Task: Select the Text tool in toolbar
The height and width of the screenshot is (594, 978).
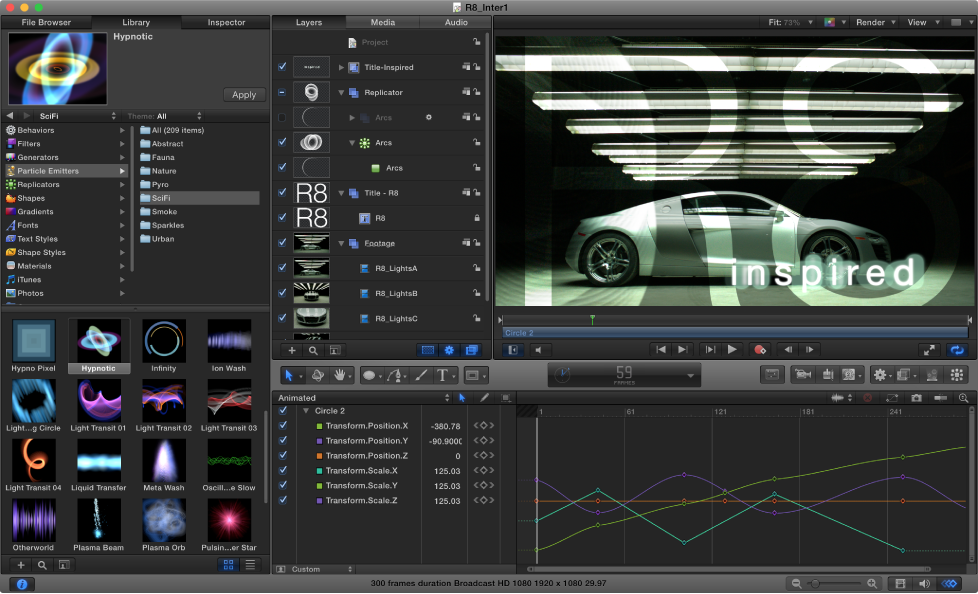Action: (x=442, y=375)
